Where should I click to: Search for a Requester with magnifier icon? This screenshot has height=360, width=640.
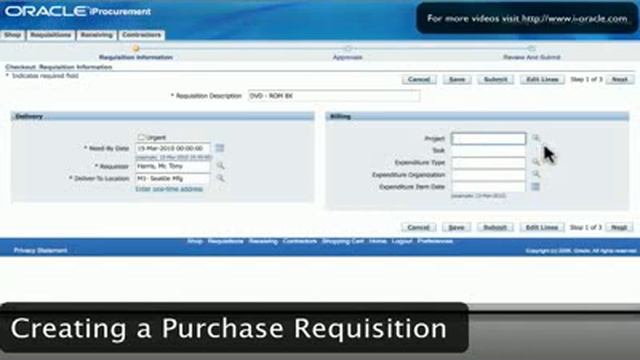(220, 166)
